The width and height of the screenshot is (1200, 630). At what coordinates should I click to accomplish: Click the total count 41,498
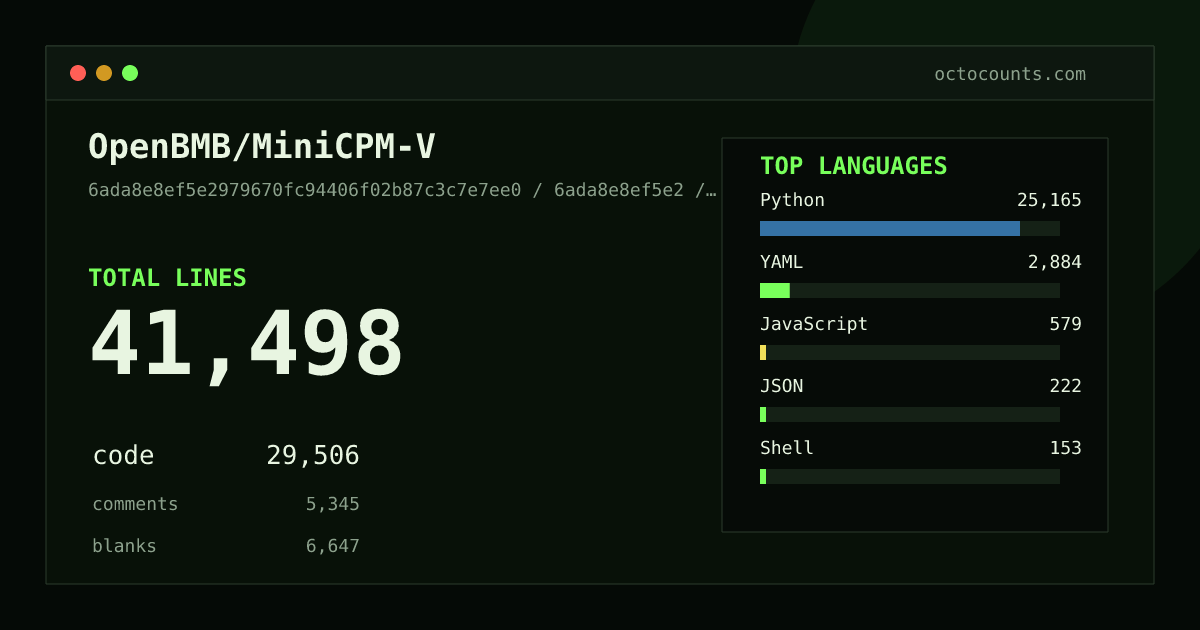point(246,345)
